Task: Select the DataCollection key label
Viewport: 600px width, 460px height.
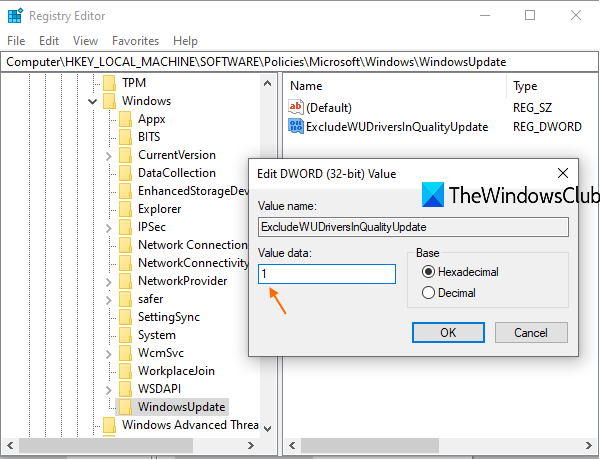Action: tap(177, 173)
